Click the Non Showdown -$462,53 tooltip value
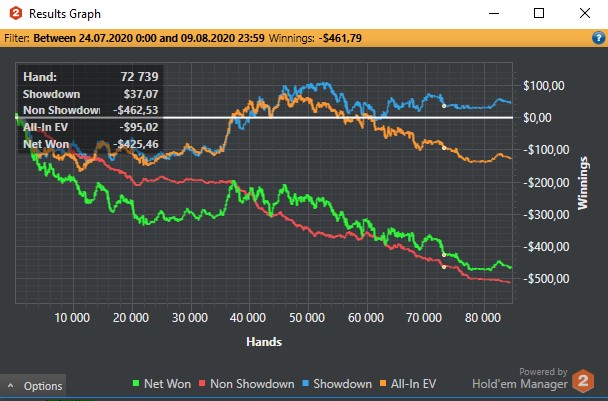608x401 pixels. click(136, 110)
